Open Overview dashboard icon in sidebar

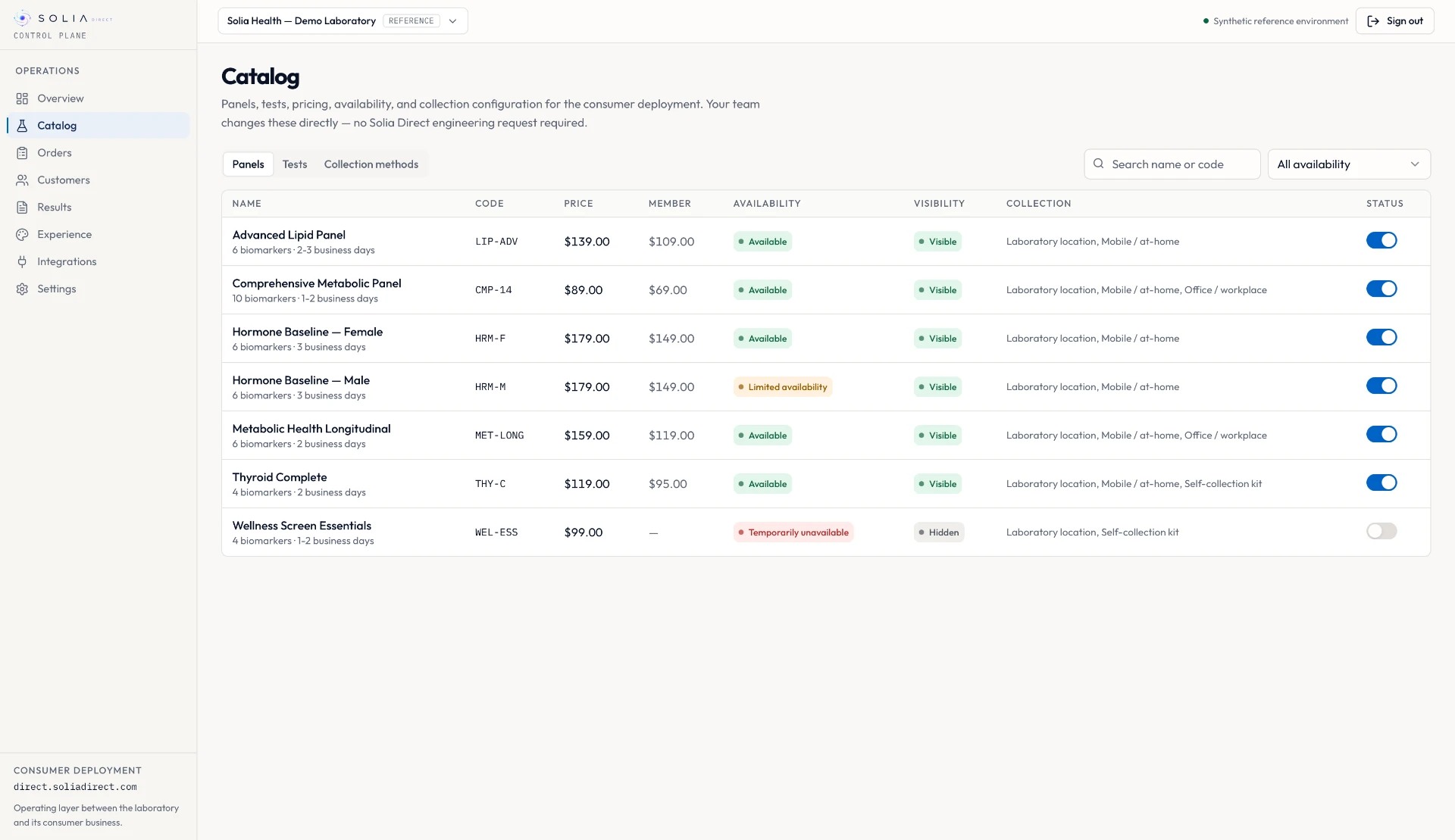point(22,98)
